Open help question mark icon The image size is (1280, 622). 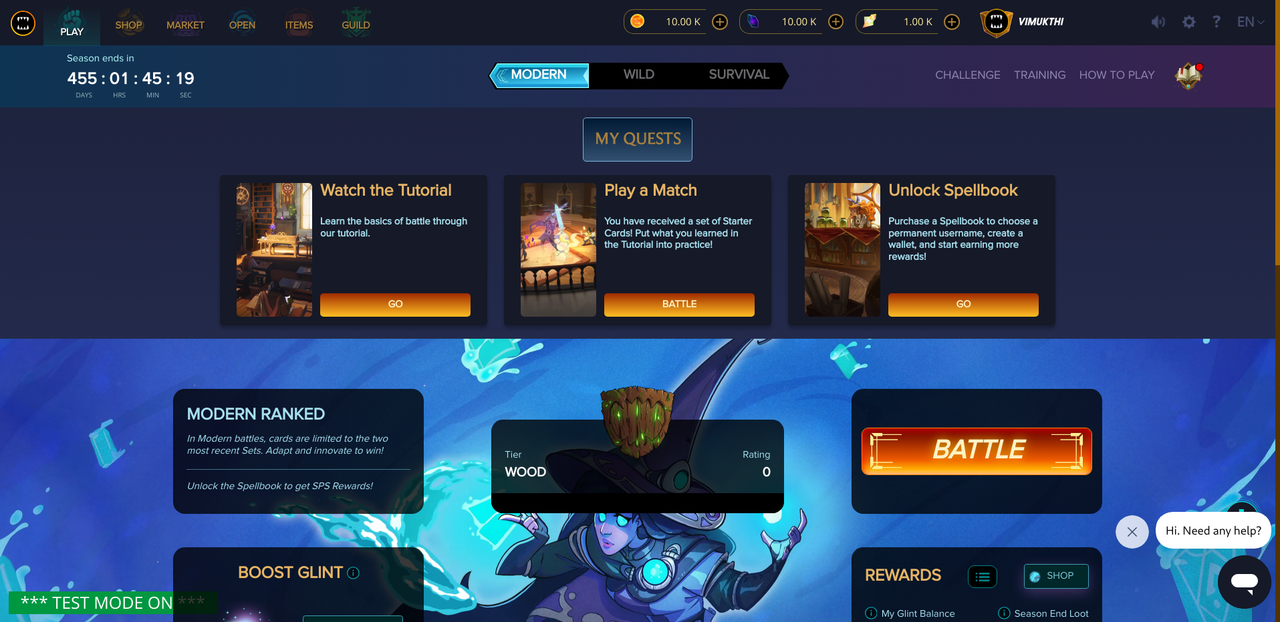click(x=1217, y=22)
